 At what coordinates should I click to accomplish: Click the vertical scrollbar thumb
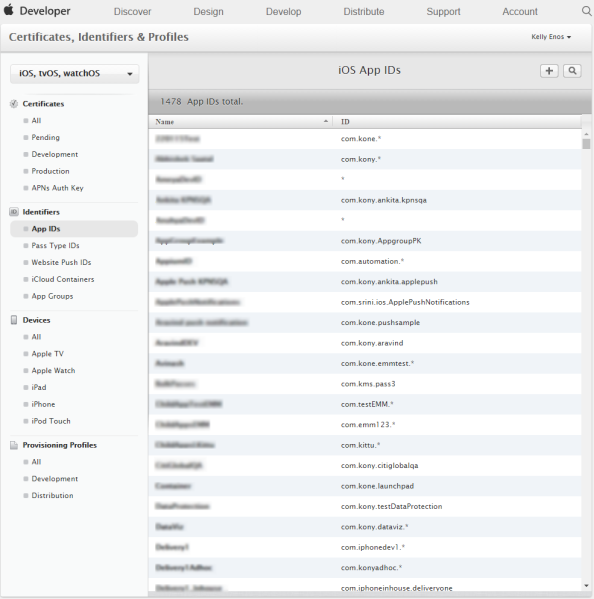(x=586, y=144)
